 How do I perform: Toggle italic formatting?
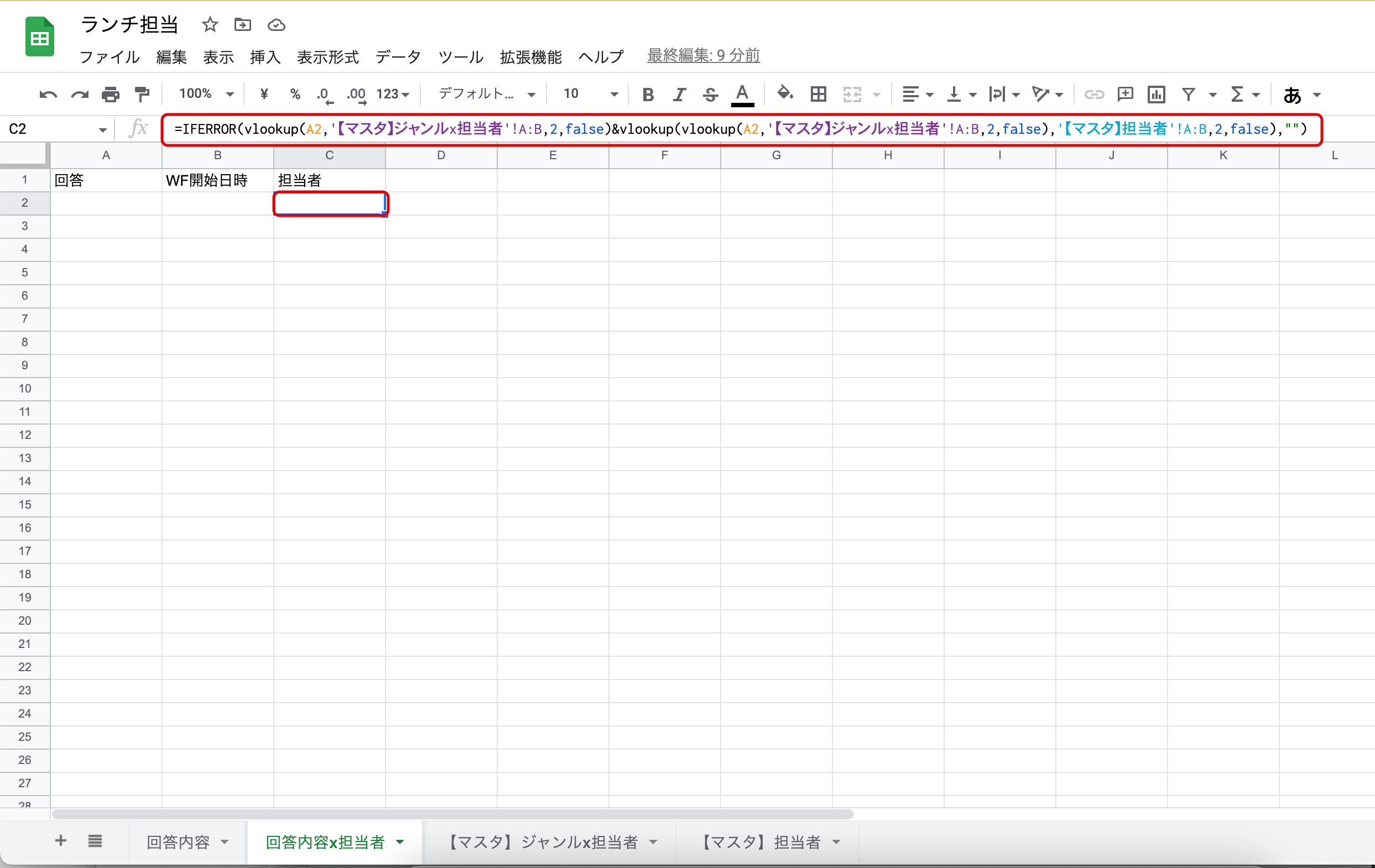pyautogui.click(x=679, y=94)
